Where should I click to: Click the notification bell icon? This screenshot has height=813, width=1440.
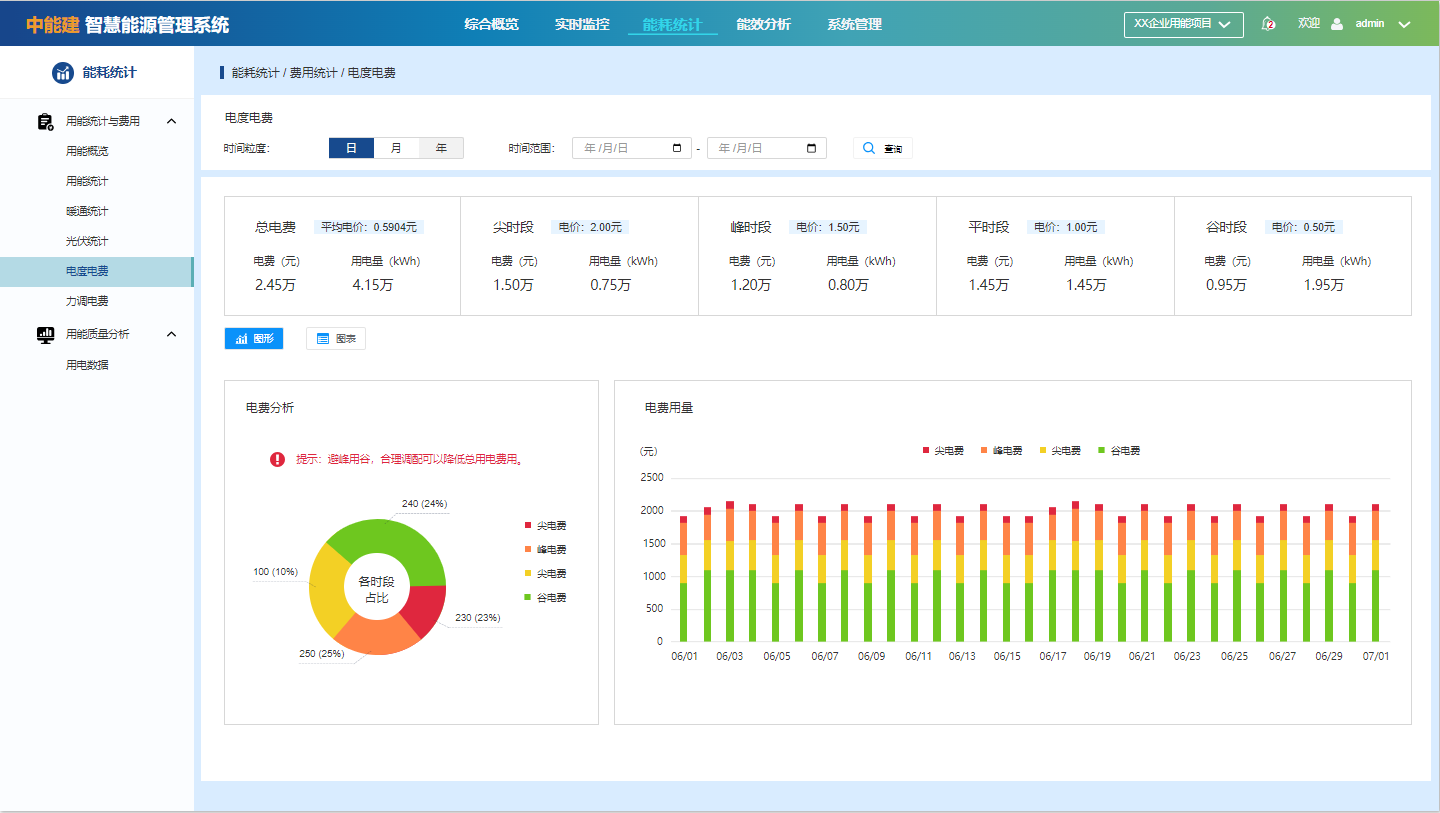click(x=1268, y=24)
